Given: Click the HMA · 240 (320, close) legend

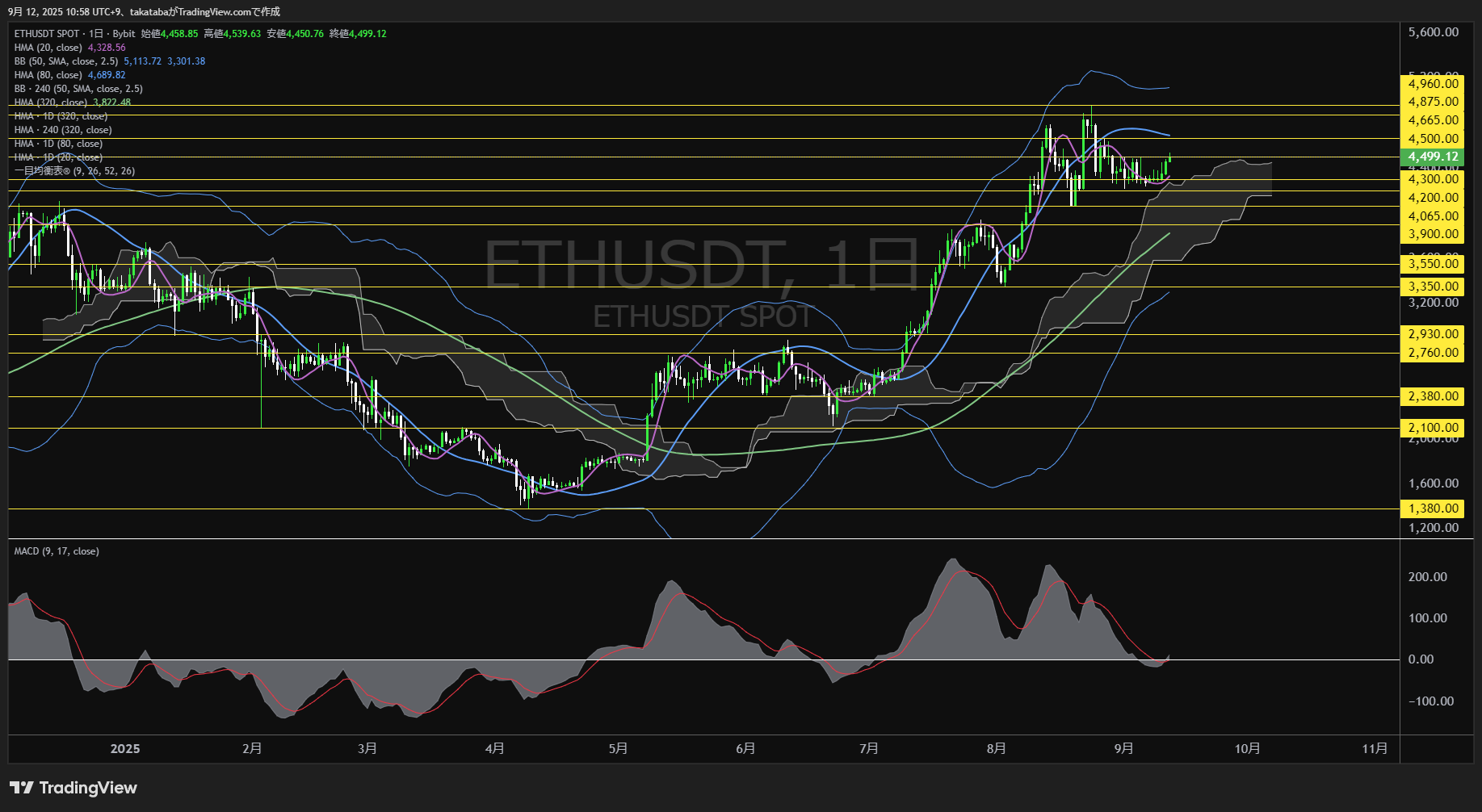Looking at the screenshot, I should [63, 130].
